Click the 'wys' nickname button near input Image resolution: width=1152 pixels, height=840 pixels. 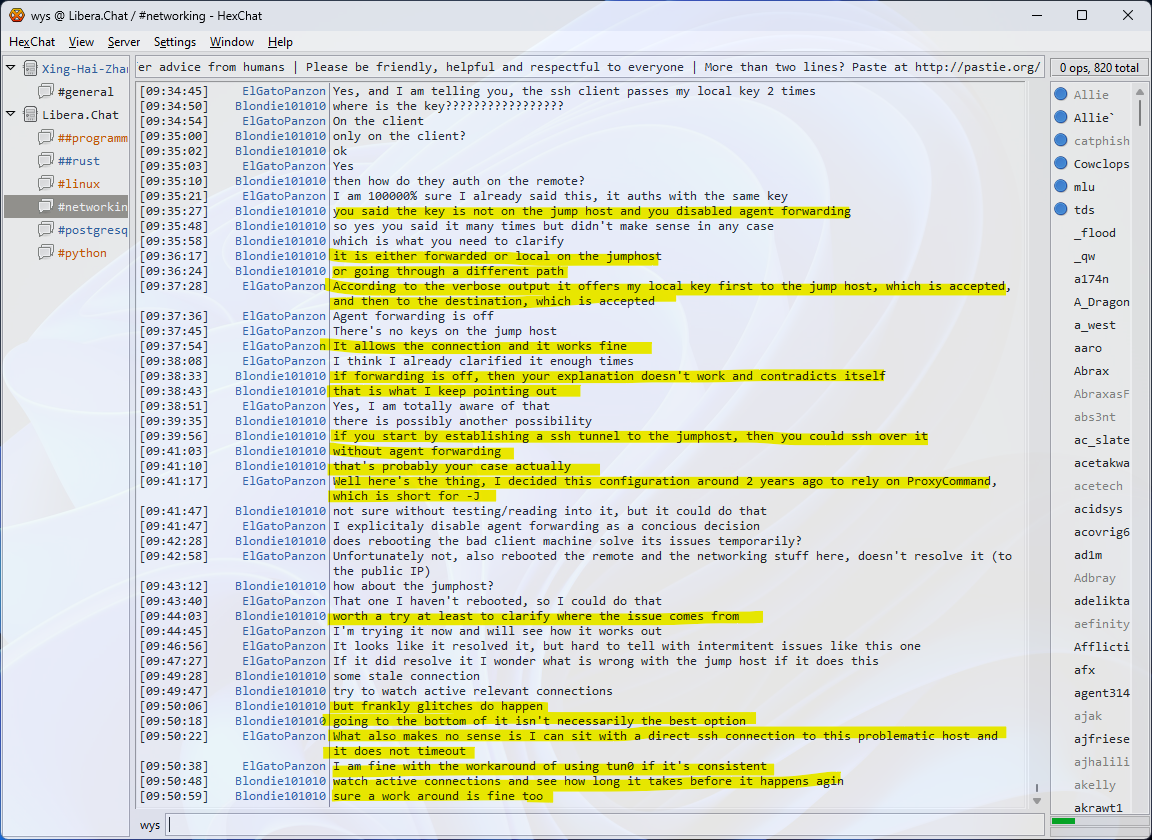[150, 825]
